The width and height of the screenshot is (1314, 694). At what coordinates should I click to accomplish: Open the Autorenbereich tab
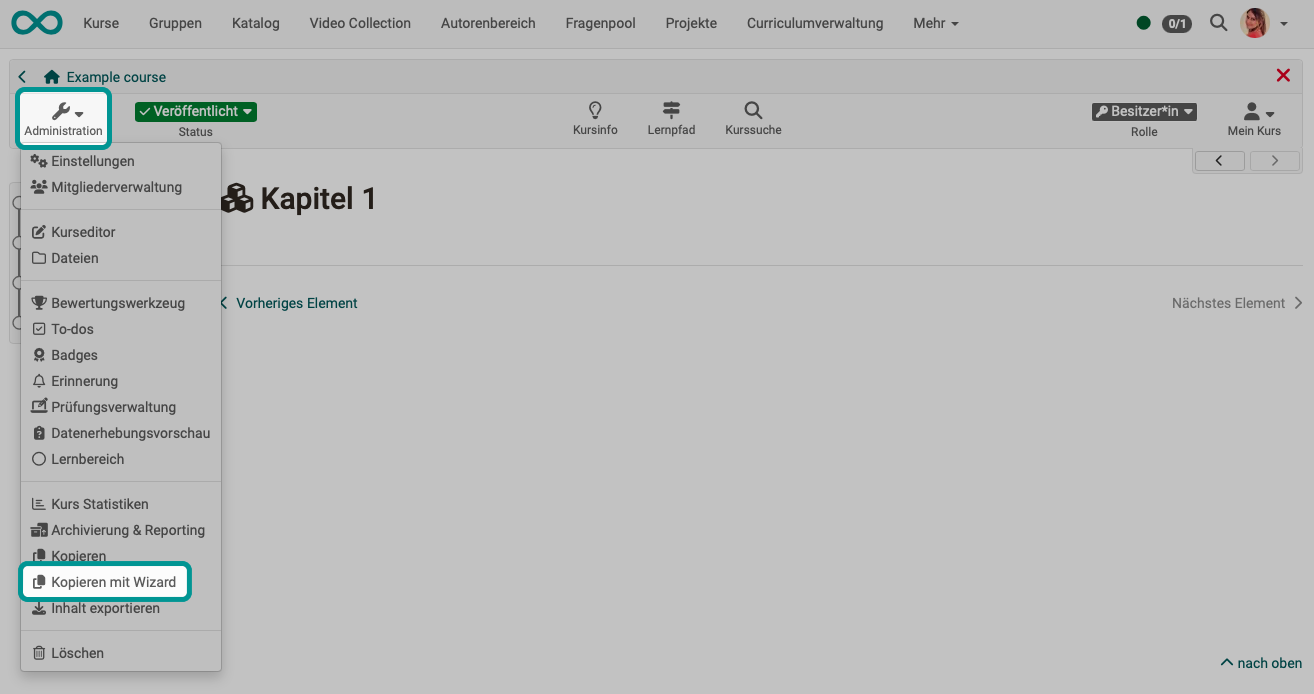[488, 23]
